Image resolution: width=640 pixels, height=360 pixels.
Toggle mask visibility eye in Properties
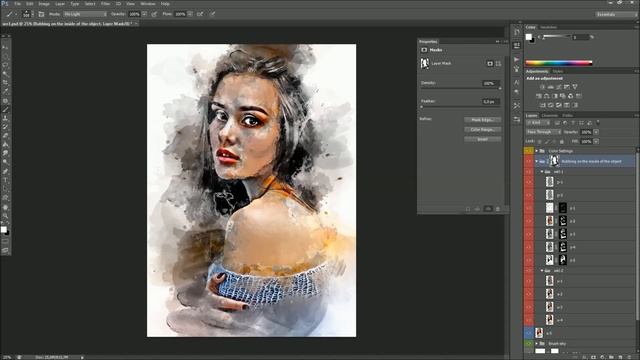[x=487, y=209]
